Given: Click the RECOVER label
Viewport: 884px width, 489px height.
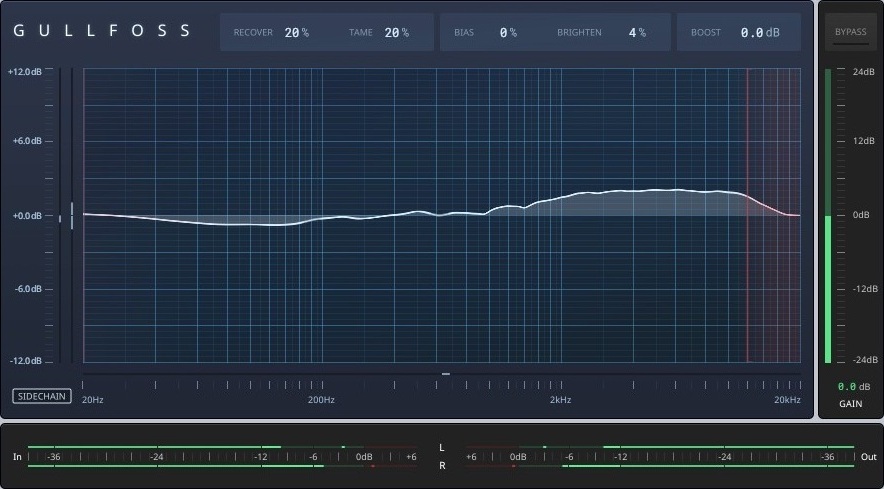Looking at the screenshot, I should (x=253, y=33).
